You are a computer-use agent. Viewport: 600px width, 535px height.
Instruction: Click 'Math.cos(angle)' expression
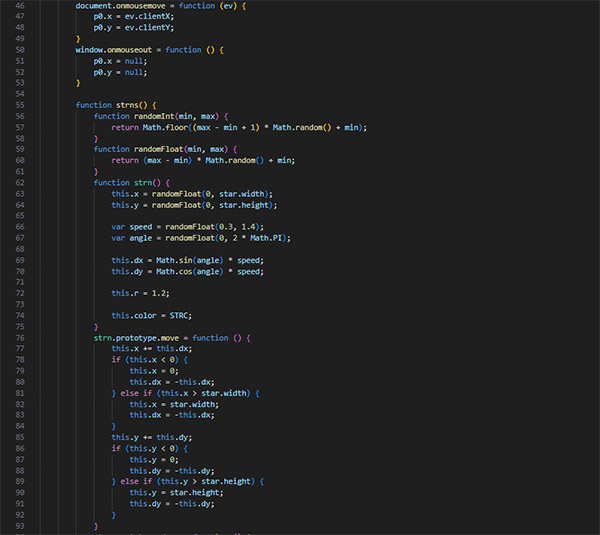coord(189,272)
